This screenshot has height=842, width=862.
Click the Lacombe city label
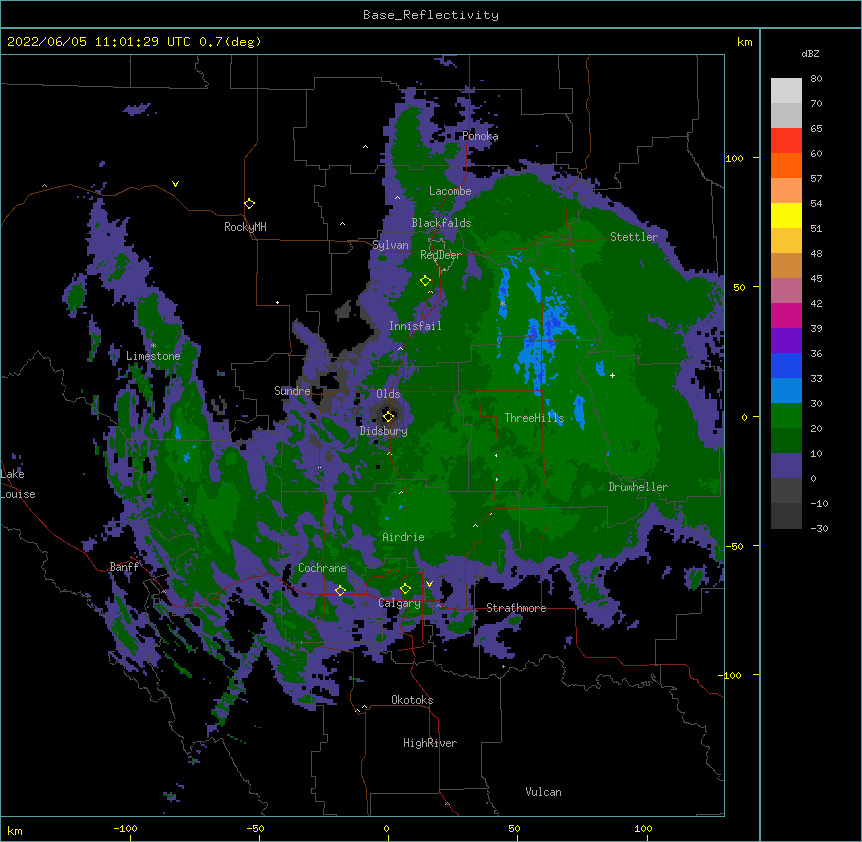pyautogui.click(x=450, y=191)
